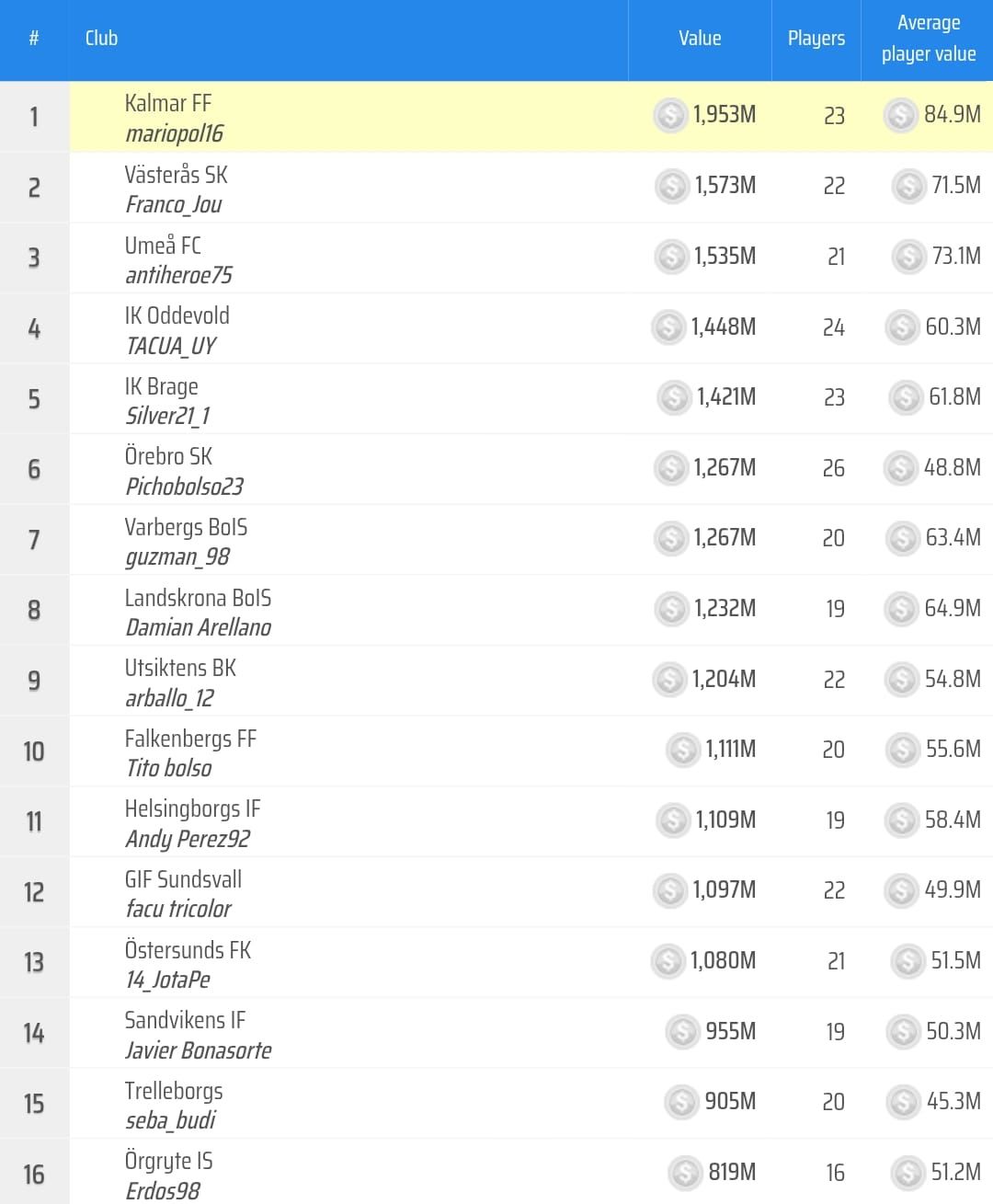Open Kalmar FF club page

[x=168, y=103]
